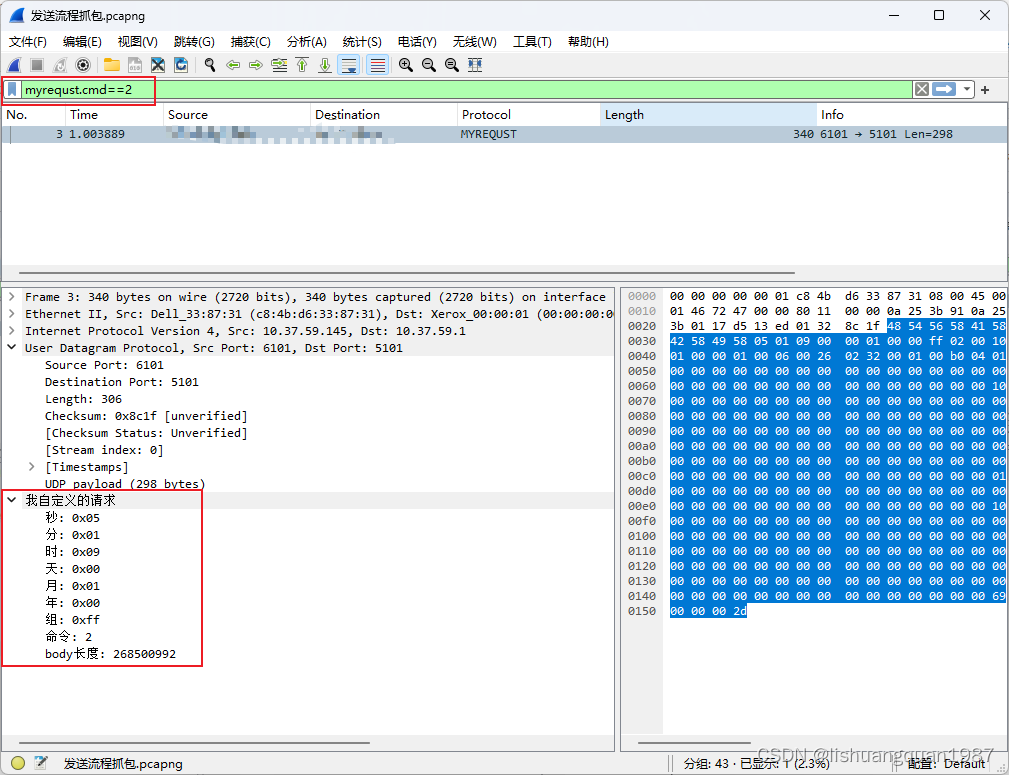Click the start capture shark fin icon
The image size is (1009, 775).
(15, 65)
